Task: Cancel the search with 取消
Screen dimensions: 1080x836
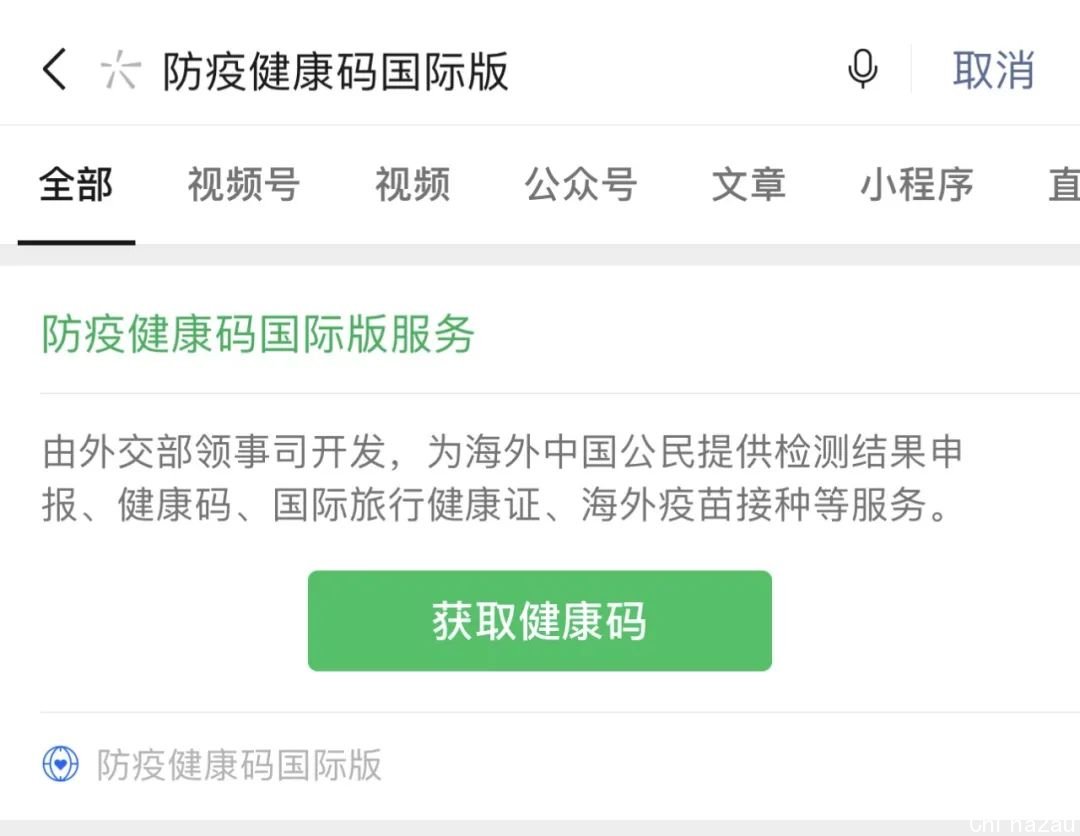Action: coord(993,70)
